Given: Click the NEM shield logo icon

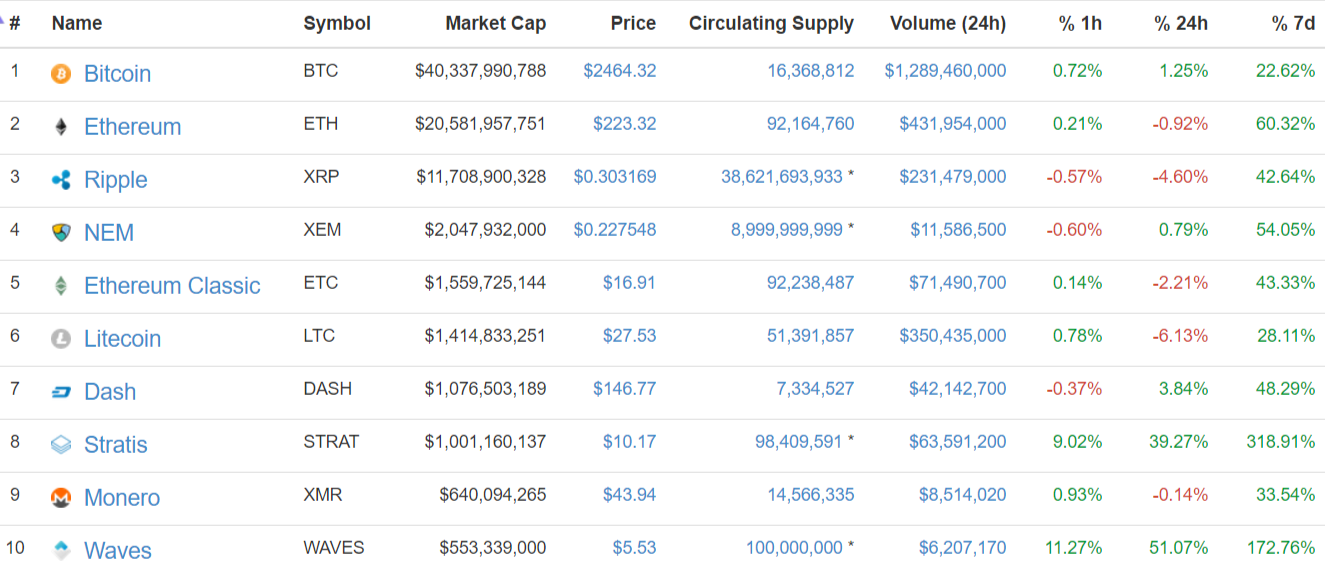Looking at the screenshot, I should [x=61, y=233].
